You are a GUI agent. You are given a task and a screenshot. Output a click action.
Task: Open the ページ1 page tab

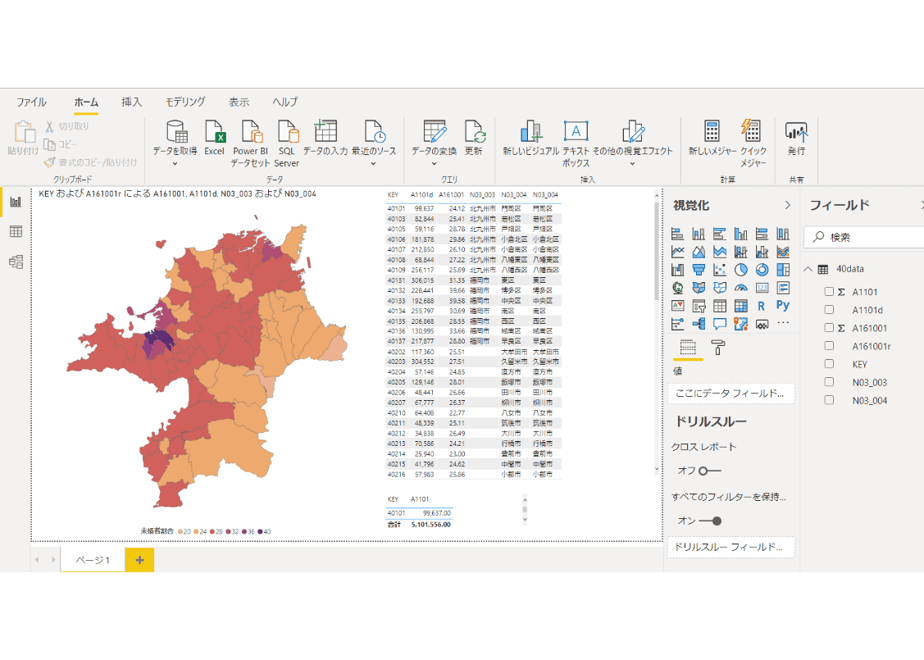[x=93, y=560]
